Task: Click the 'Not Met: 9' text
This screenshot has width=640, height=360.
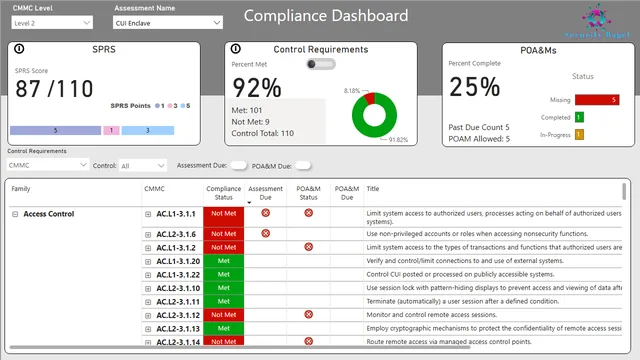Action: (x=250, y=122)
